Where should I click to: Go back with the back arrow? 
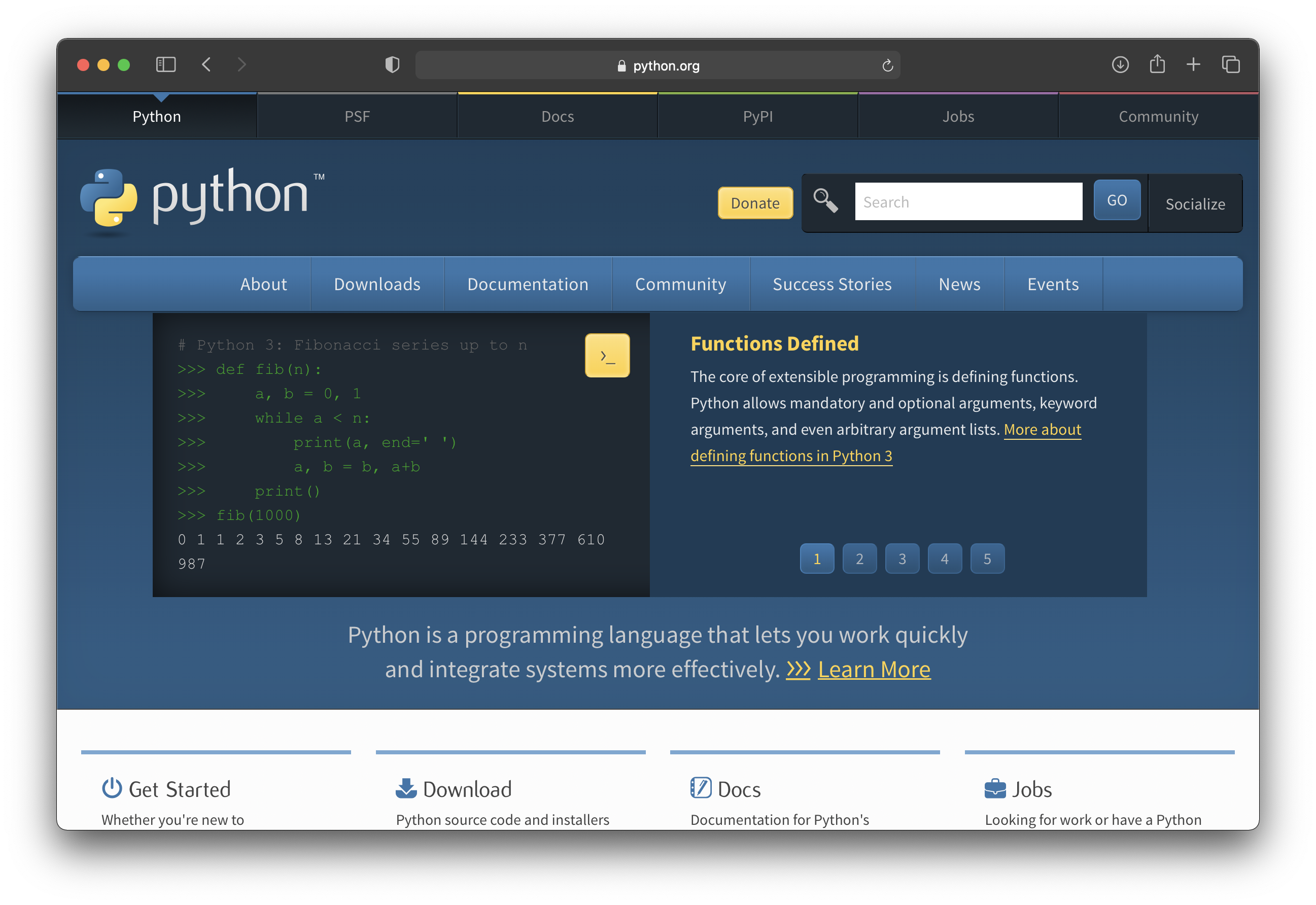pos(206,64)
